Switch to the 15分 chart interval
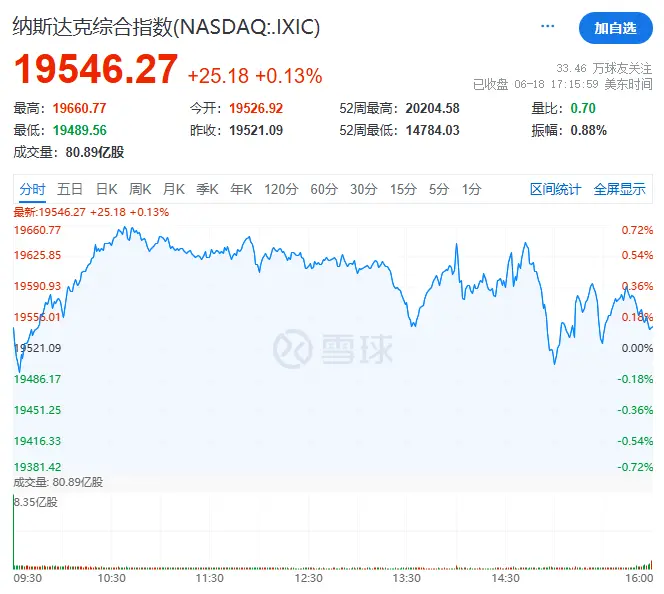The image size is (664, 594). [x=403, y=189]
